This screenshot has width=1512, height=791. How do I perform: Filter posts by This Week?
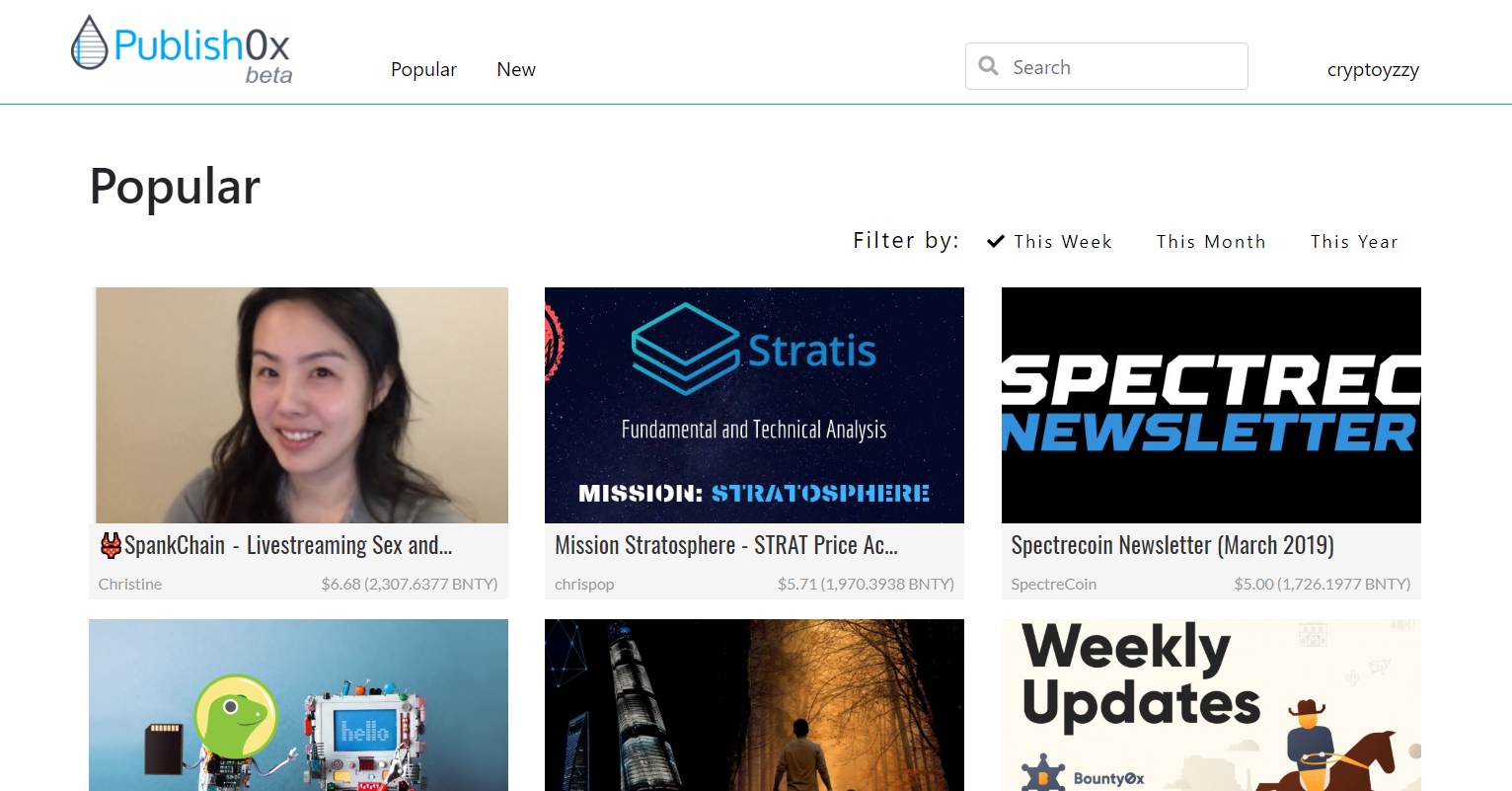(1050, 242)
